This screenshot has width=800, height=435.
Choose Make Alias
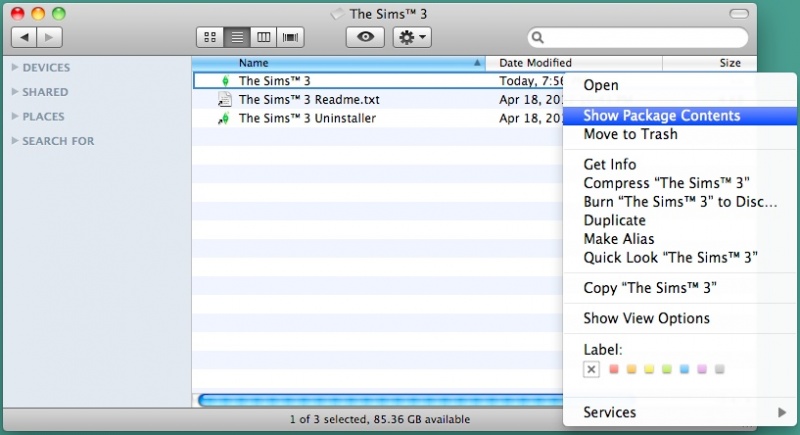pos(680,239)
